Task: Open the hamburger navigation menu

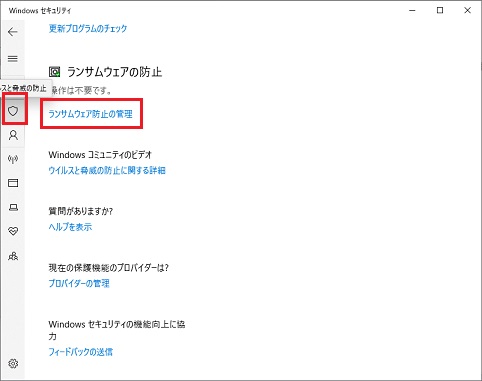Action: pos(13,59)
